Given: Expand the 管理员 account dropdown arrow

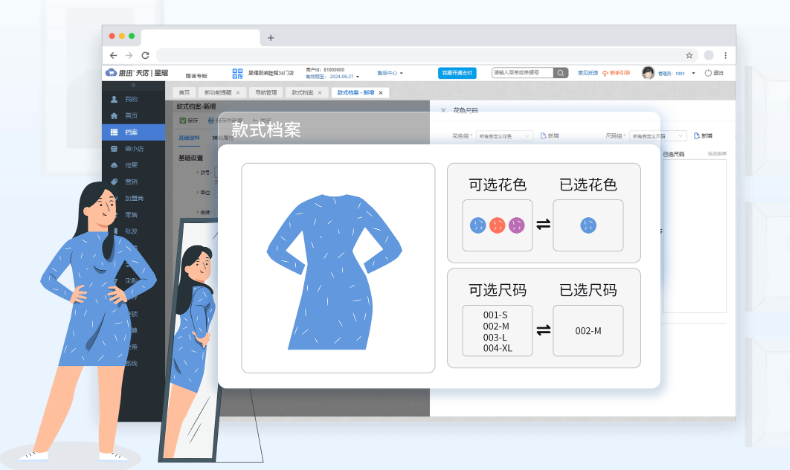Looking at the screenshot, I should [x=693, y=73].
